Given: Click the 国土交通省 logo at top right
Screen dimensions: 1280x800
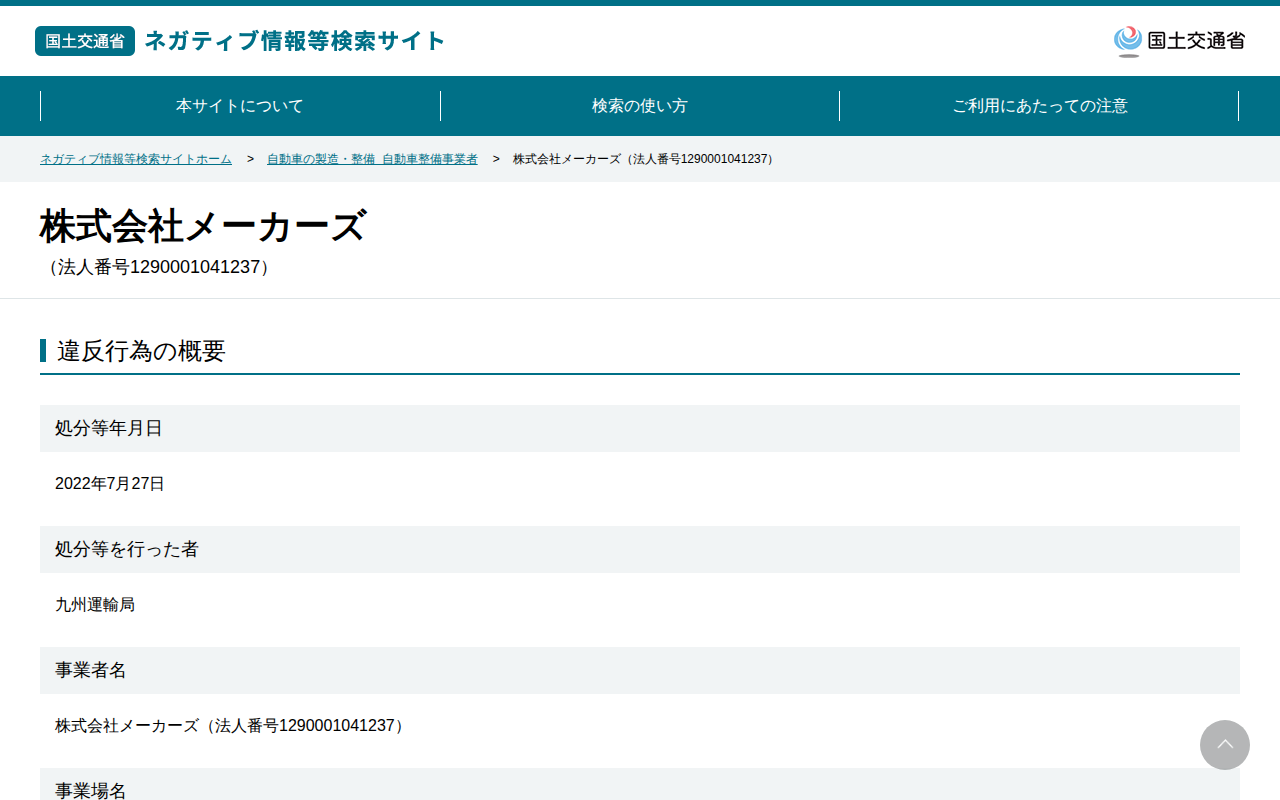Looking at the screenshot, I should 1179,41.
